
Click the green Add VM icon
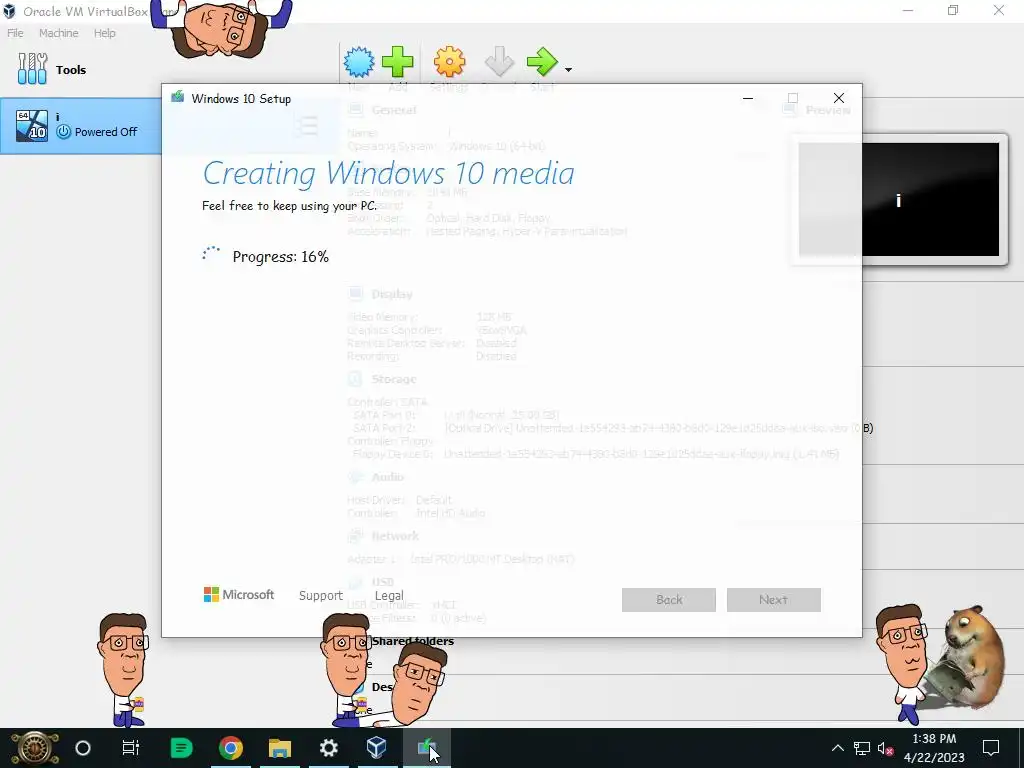(x=398, y=63)
